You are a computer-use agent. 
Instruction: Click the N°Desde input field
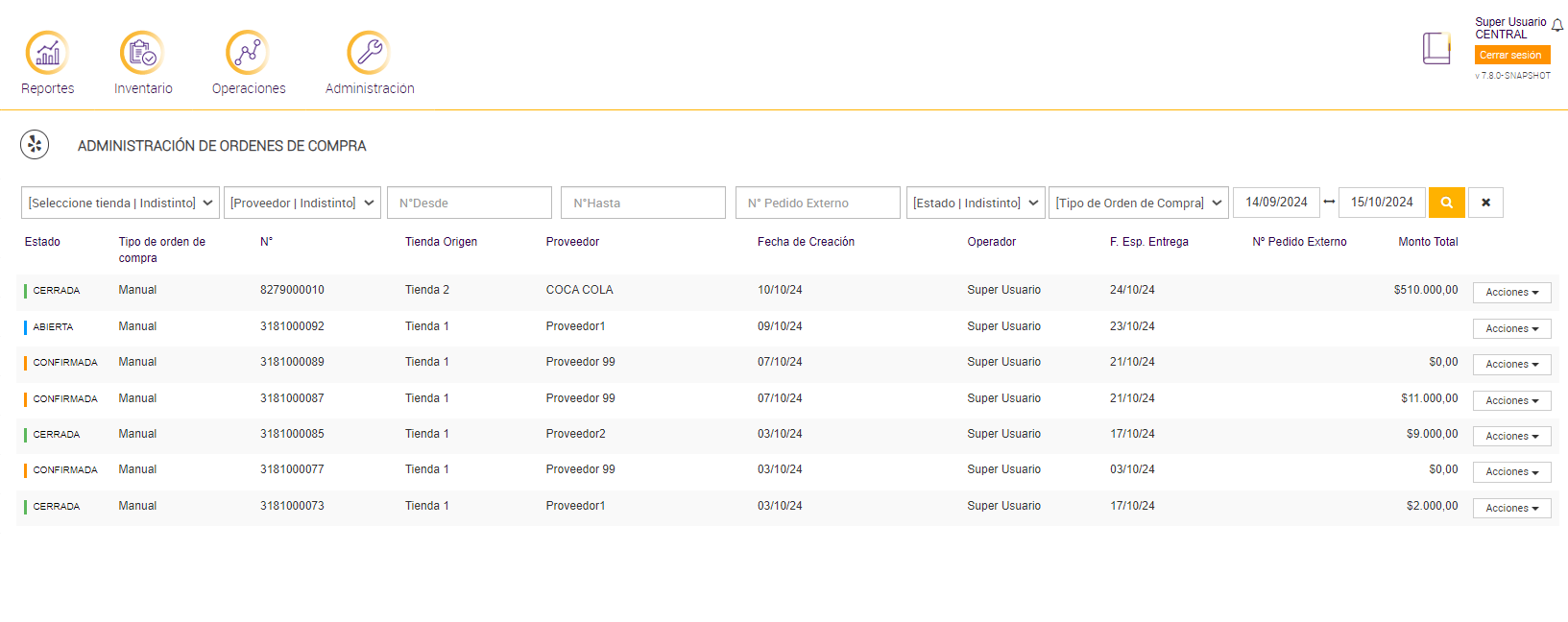[x=470, y=203]
